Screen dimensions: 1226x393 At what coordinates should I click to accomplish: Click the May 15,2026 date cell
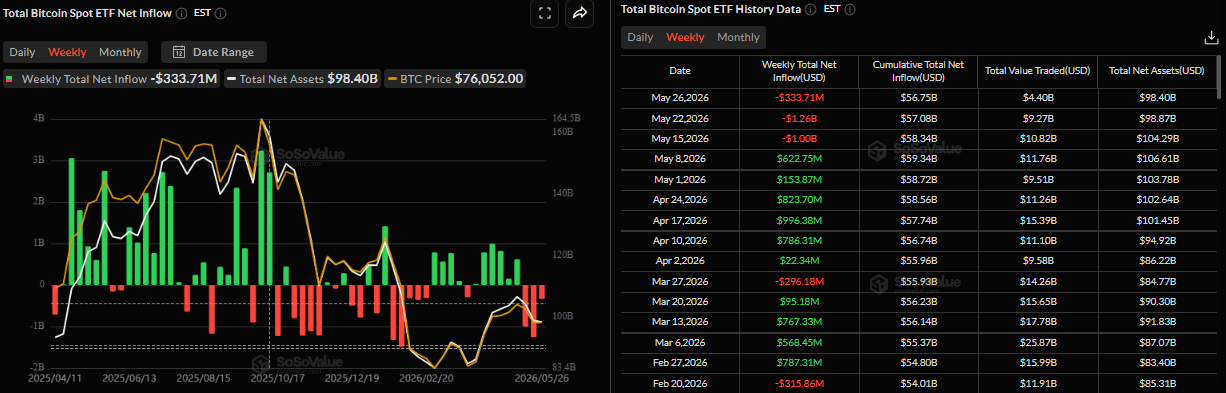680,138
